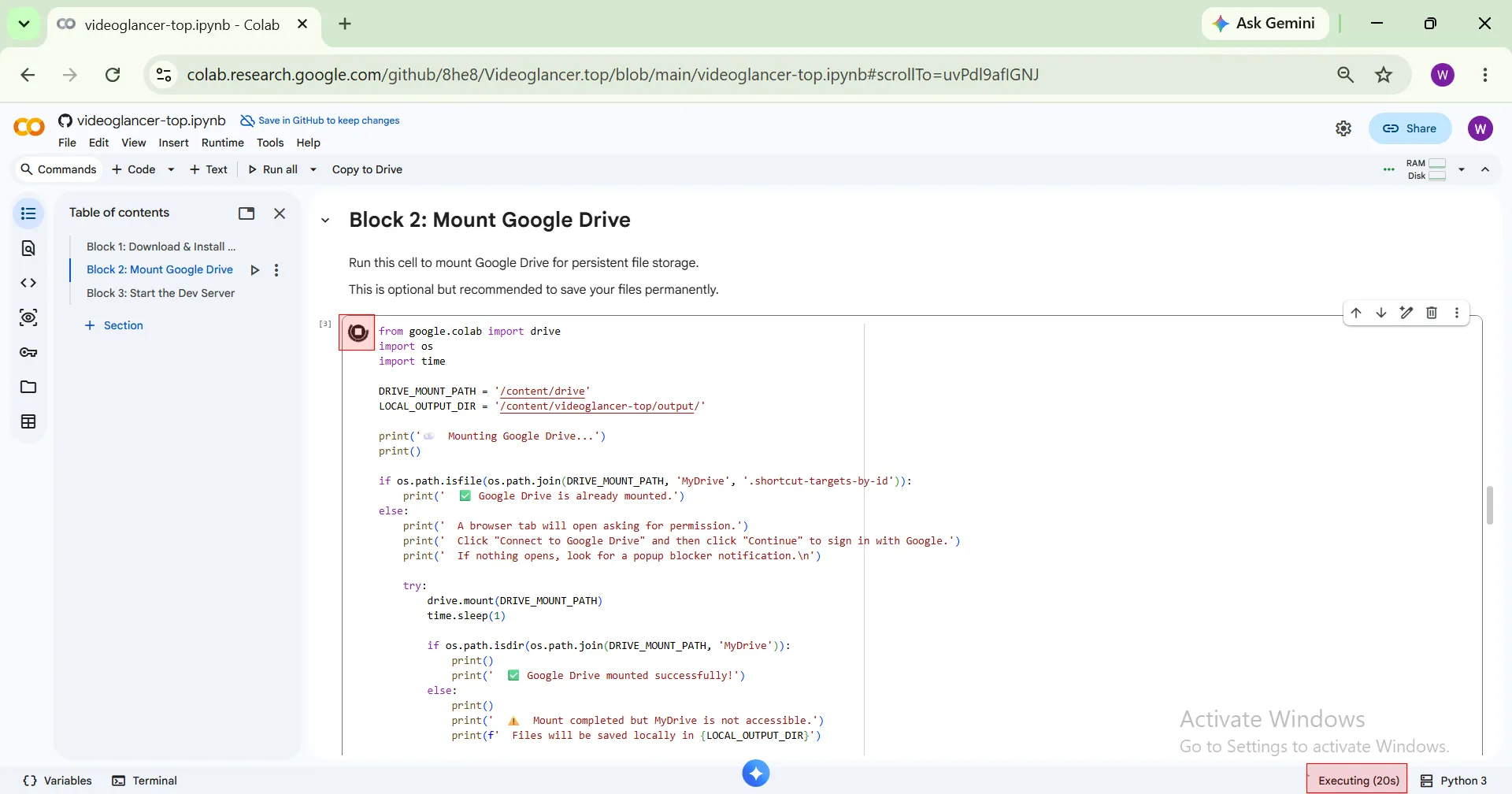Viewport: 1512px width, 794px height.
Task: Move cell up with arrow icon
Action: coord(1356,313)
